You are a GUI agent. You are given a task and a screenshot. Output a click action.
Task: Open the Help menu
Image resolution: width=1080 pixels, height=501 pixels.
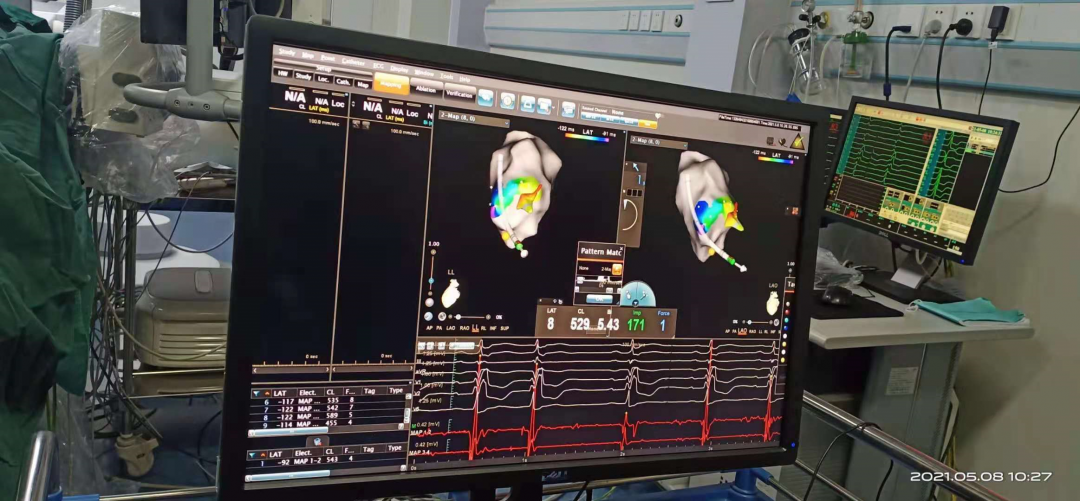465,79
